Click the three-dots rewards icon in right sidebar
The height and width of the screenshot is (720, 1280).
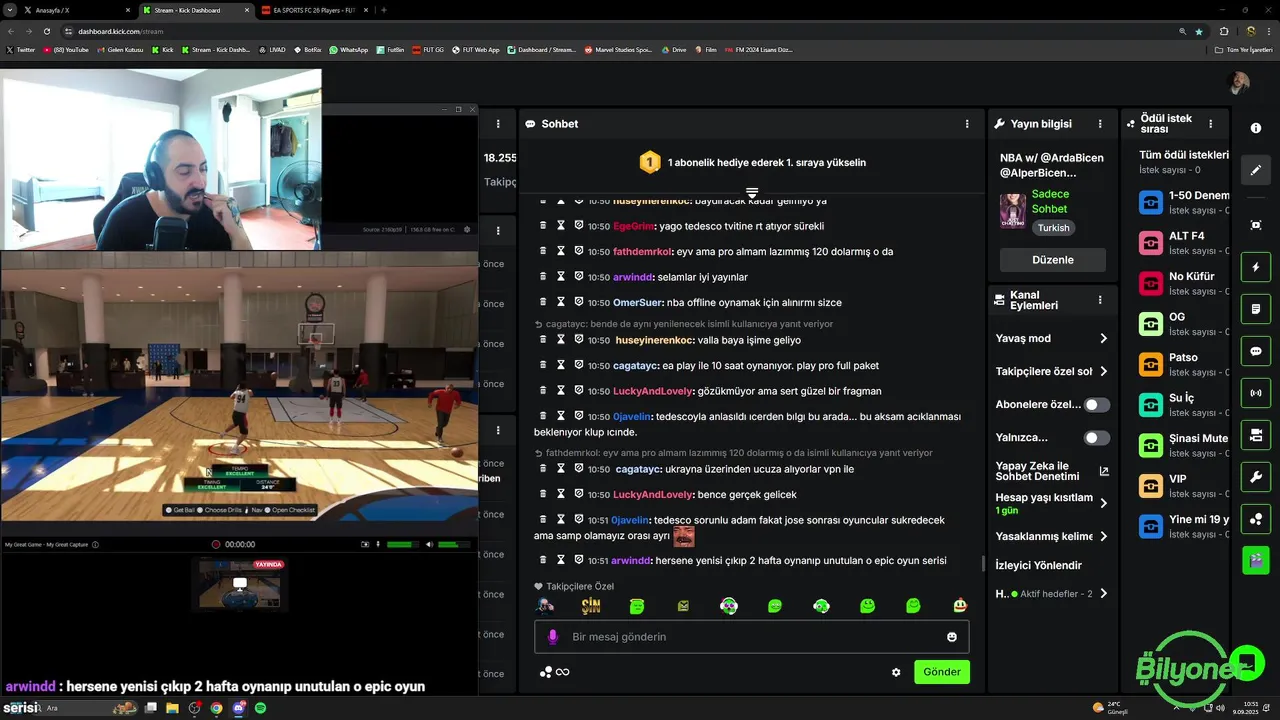1256,520
